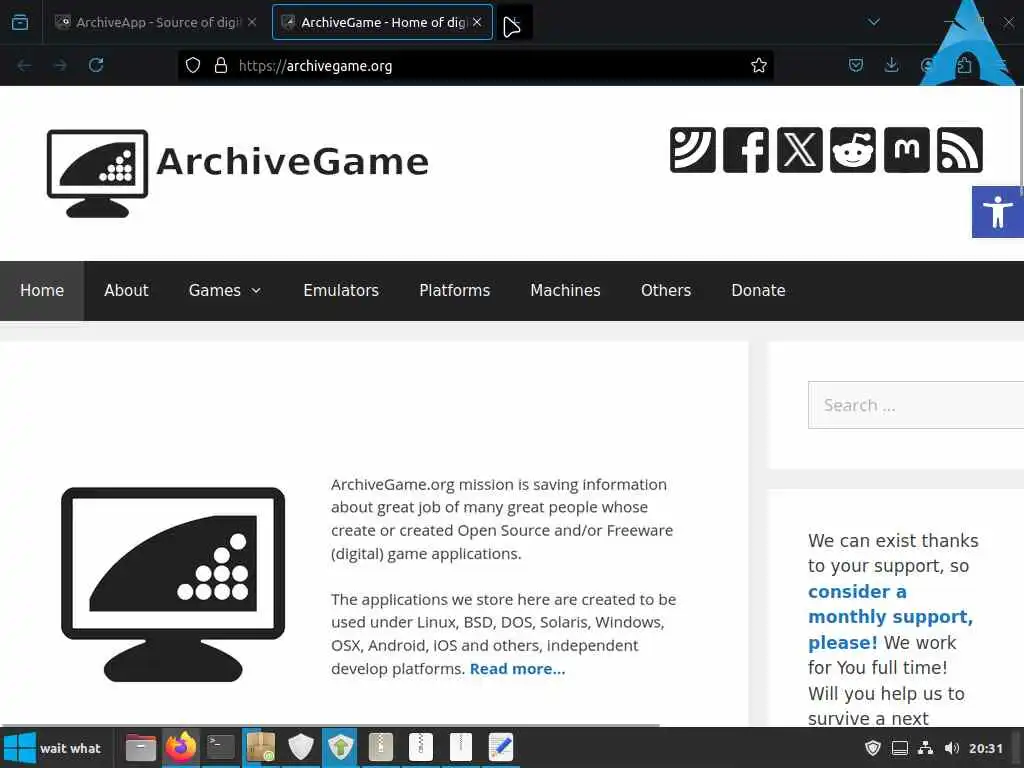Open the ArchiveGame site title link
The image size is (1024, 768).
tap(293, 161)
